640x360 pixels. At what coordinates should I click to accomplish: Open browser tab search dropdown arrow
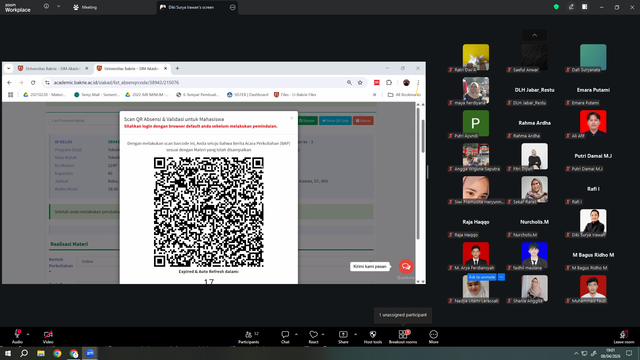[9, 69]
